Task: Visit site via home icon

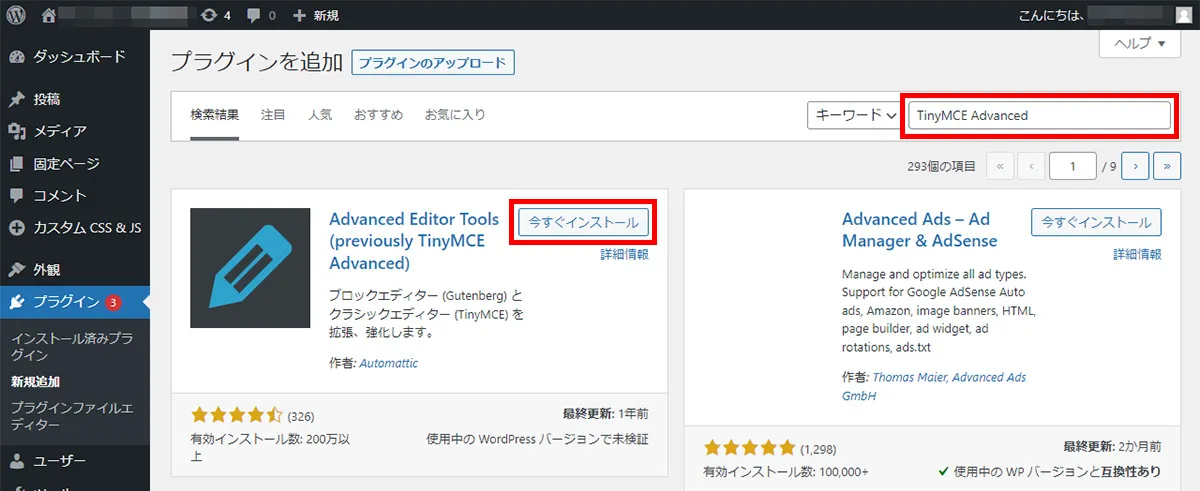Action: tap(49, 15)
